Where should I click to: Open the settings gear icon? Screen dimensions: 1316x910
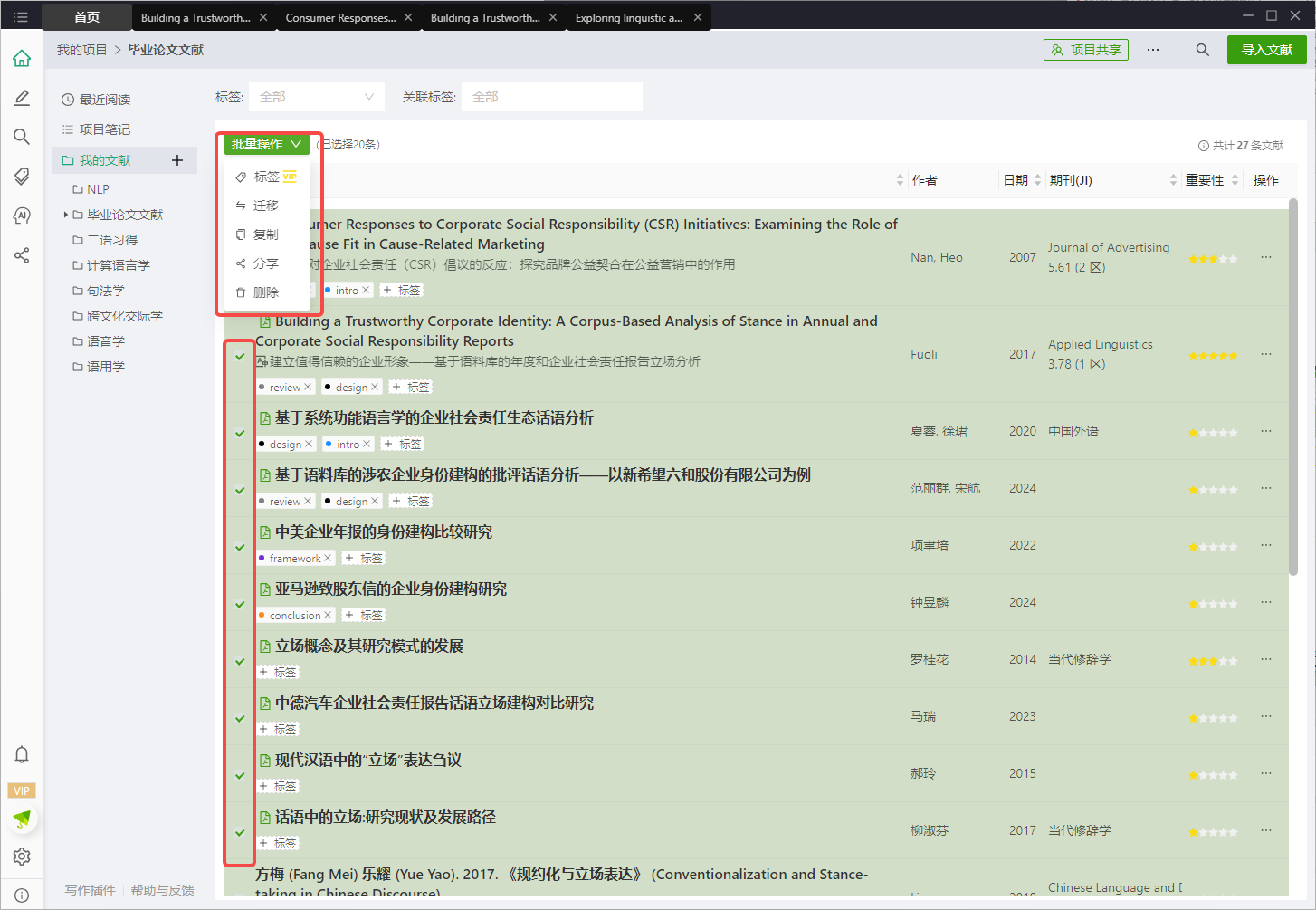22,857
